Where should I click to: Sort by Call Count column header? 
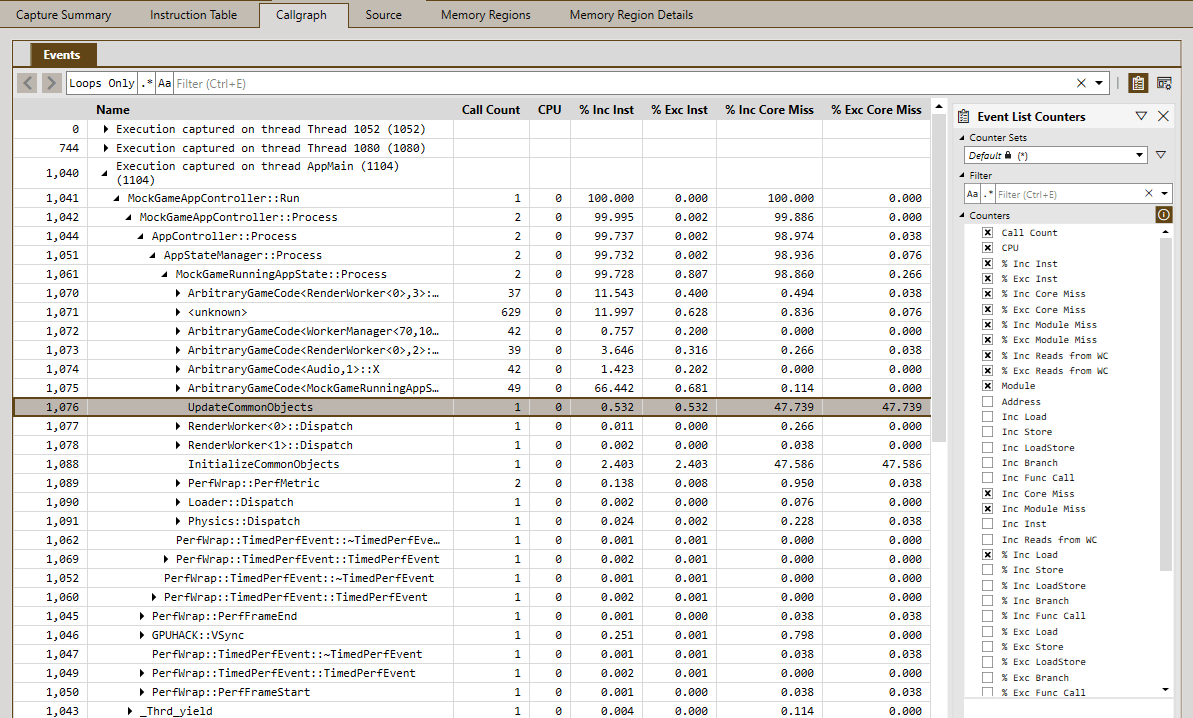pyautogui.click(x=491, y=110)
